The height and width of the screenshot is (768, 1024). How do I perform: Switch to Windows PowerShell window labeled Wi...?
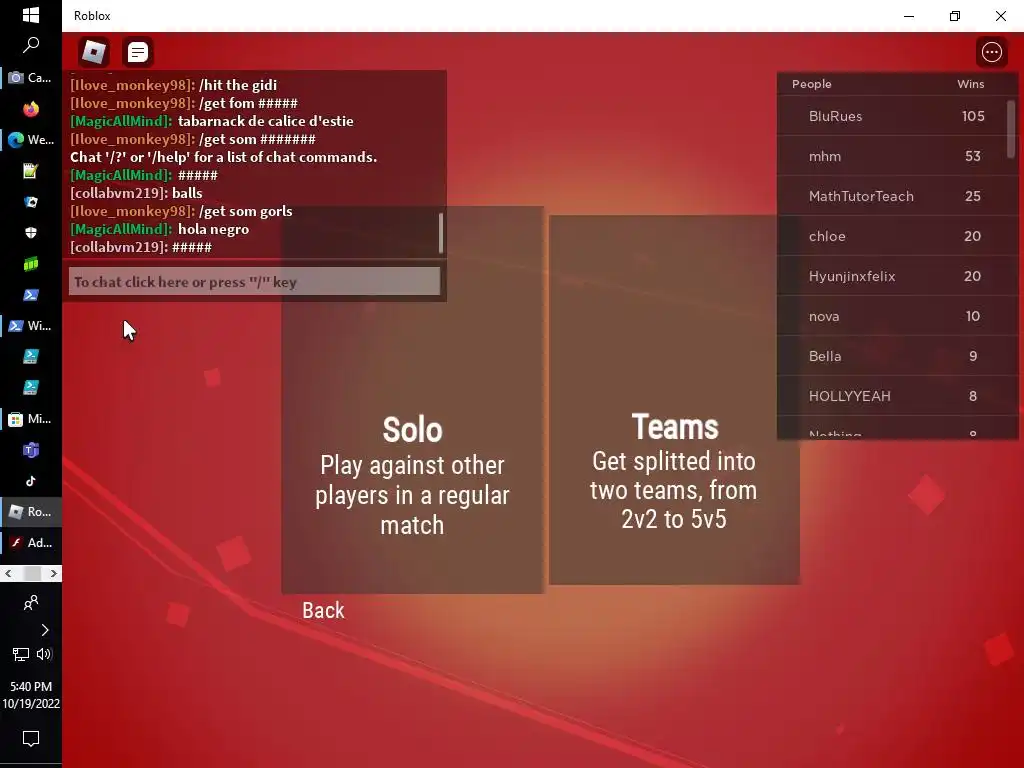(x=31, y=326)
